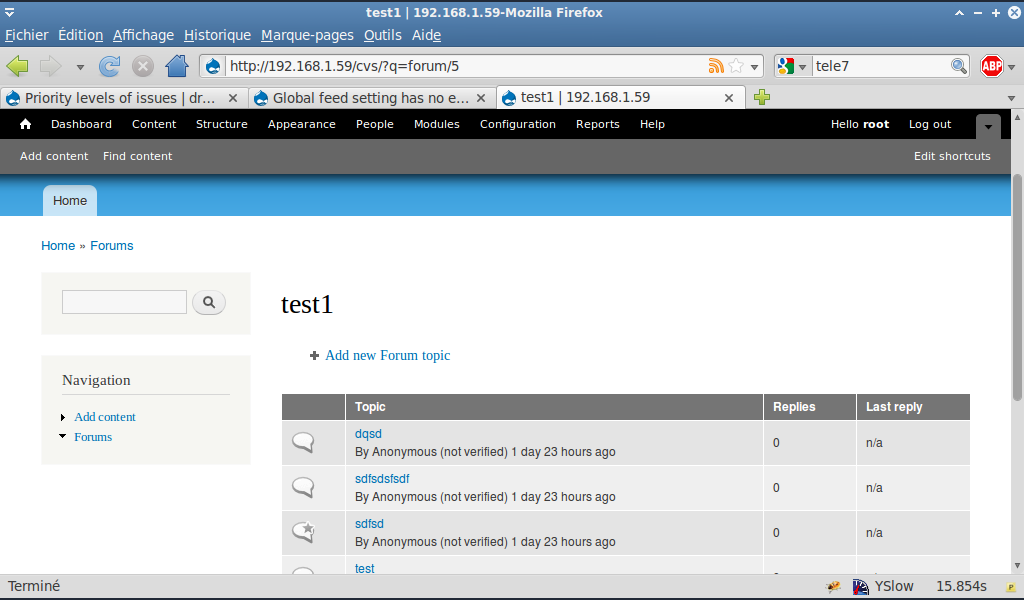Click the Forums breadcrumb link

112,245
